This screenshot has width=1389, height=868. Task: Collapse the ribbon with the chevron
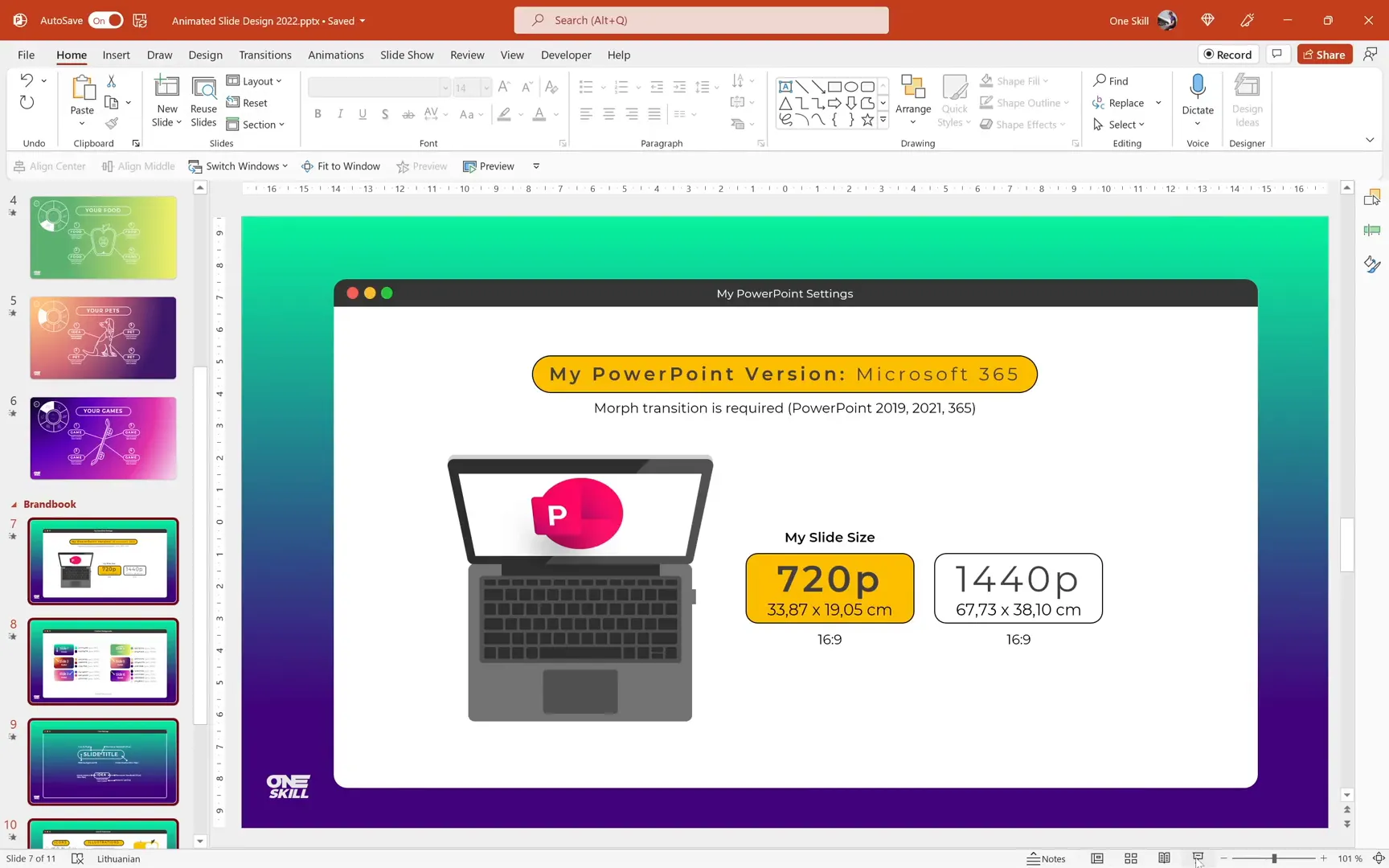point(1370,140)
